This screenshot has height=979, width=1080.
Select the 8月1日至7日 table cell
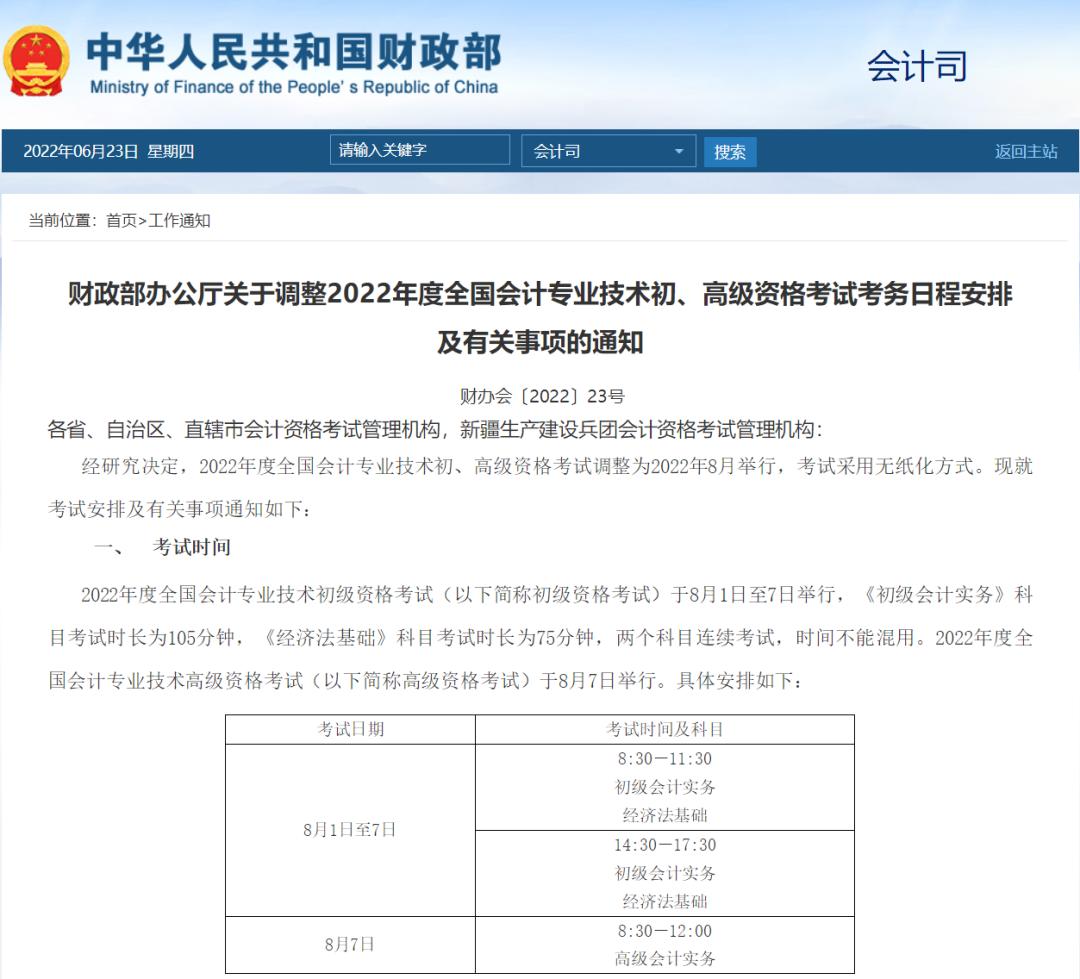350,830
